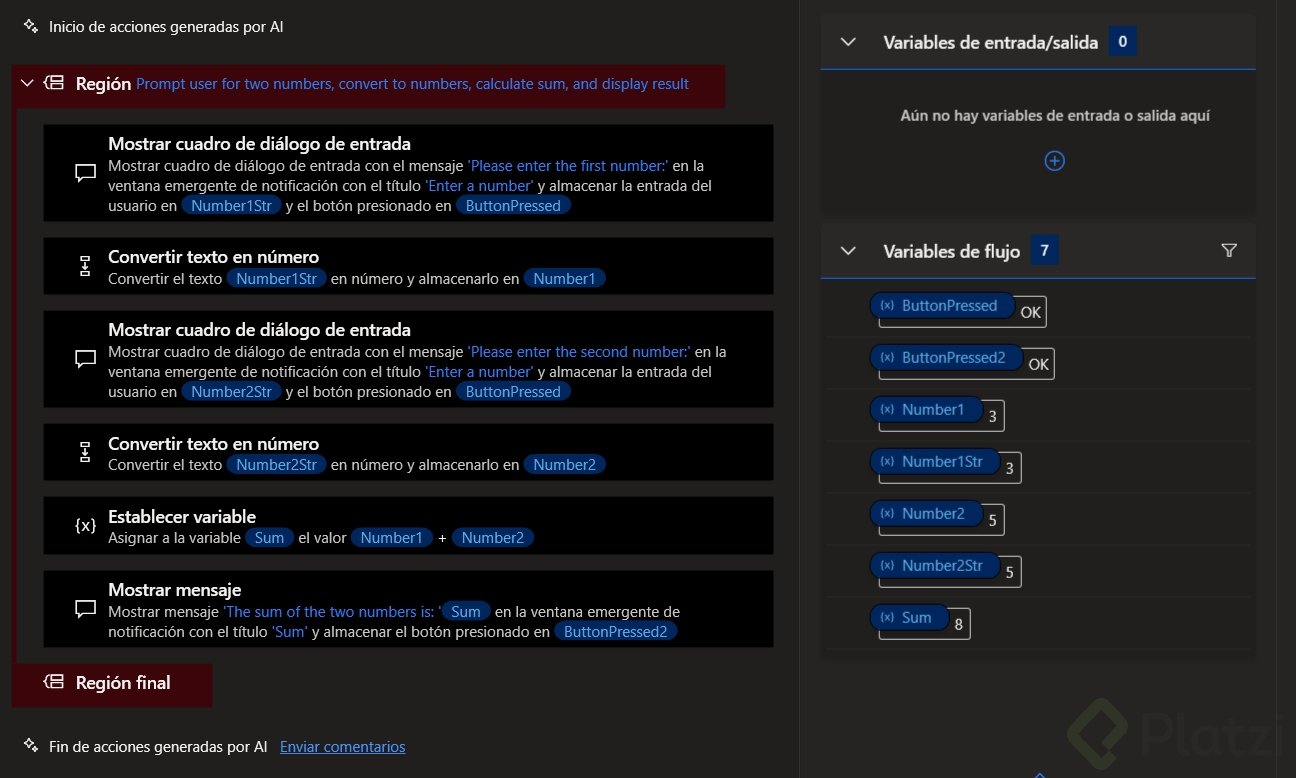Click the Sum chip in Establecer variable

pos(269,538)
